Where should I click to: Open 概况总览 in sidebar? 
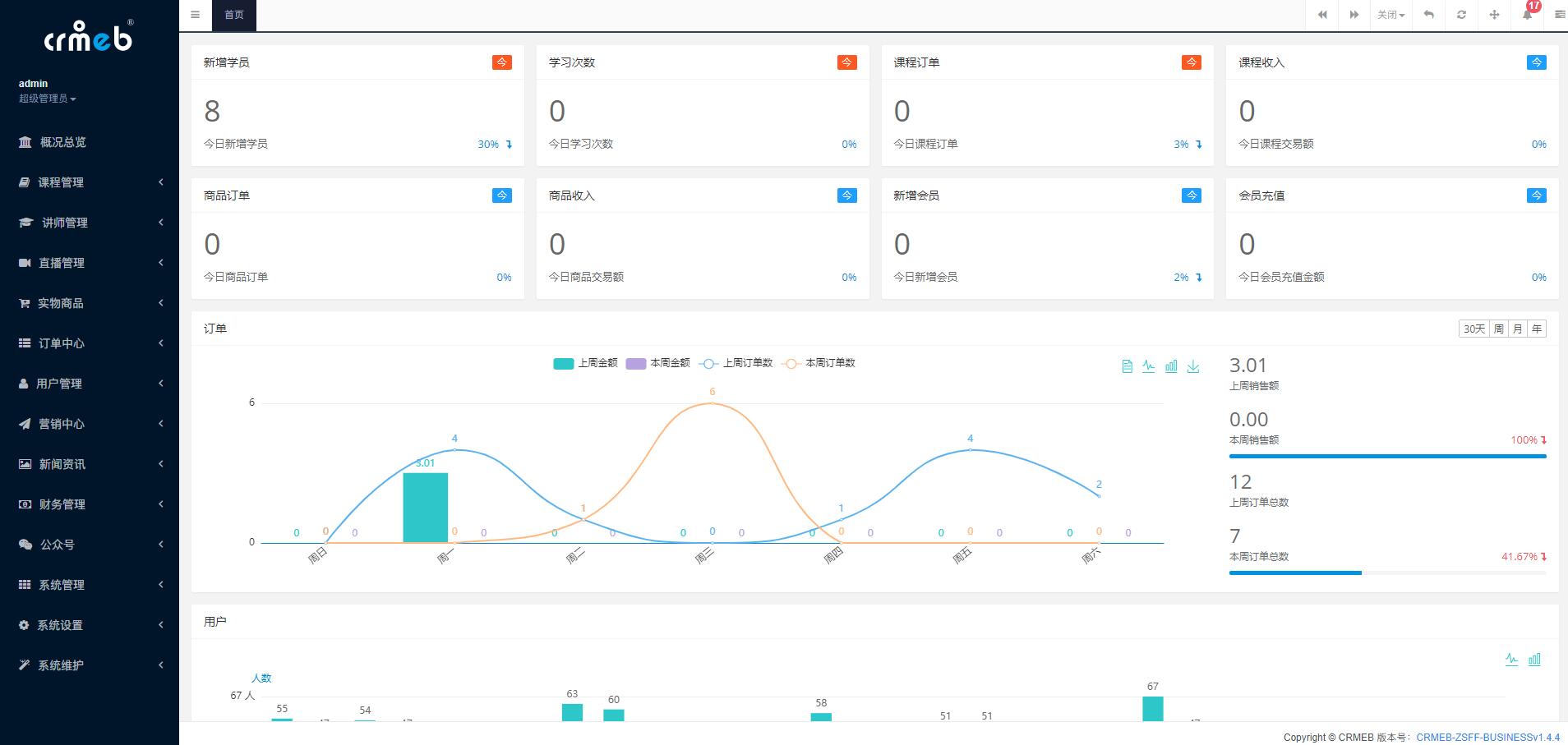coord(63,142)
